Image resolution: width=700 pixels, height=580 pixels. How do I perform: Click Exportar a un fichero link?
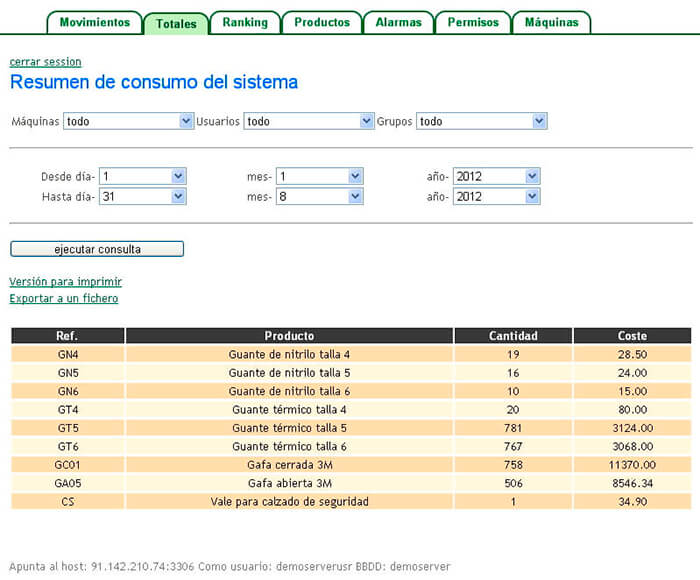(x=63, y=298)
